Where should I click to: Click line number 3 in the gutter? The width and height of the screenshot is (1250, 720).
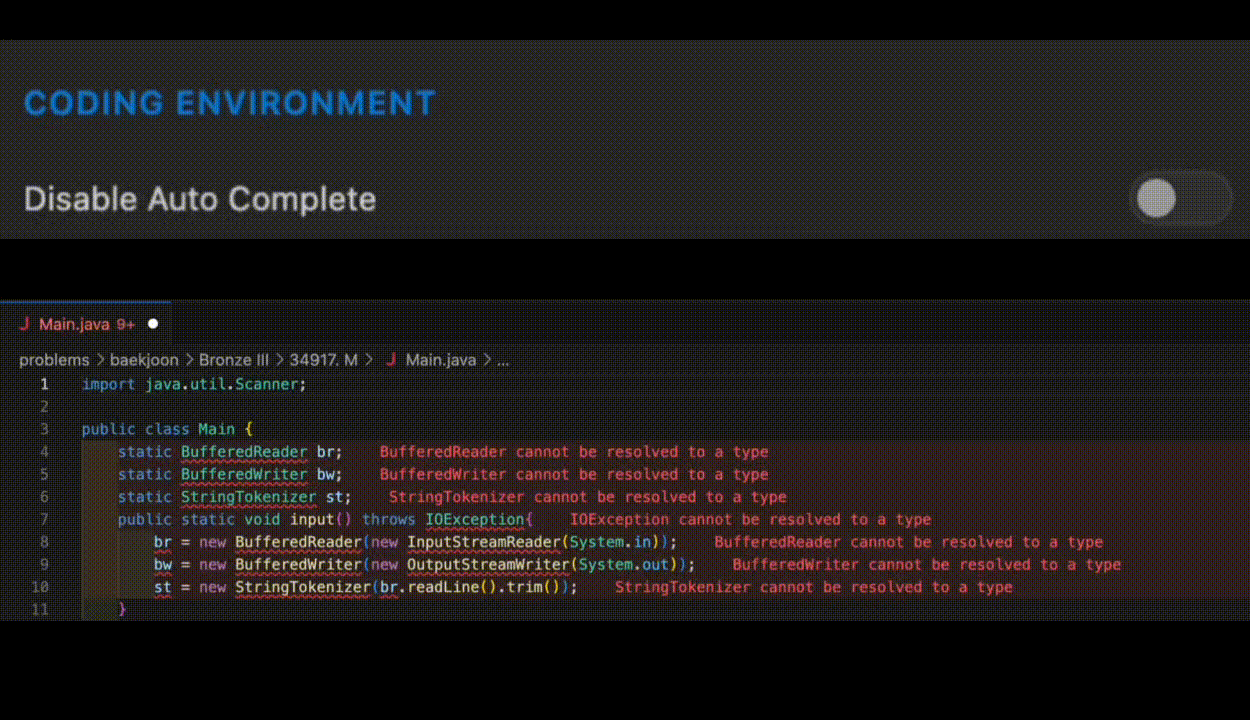tap(44, 429)
